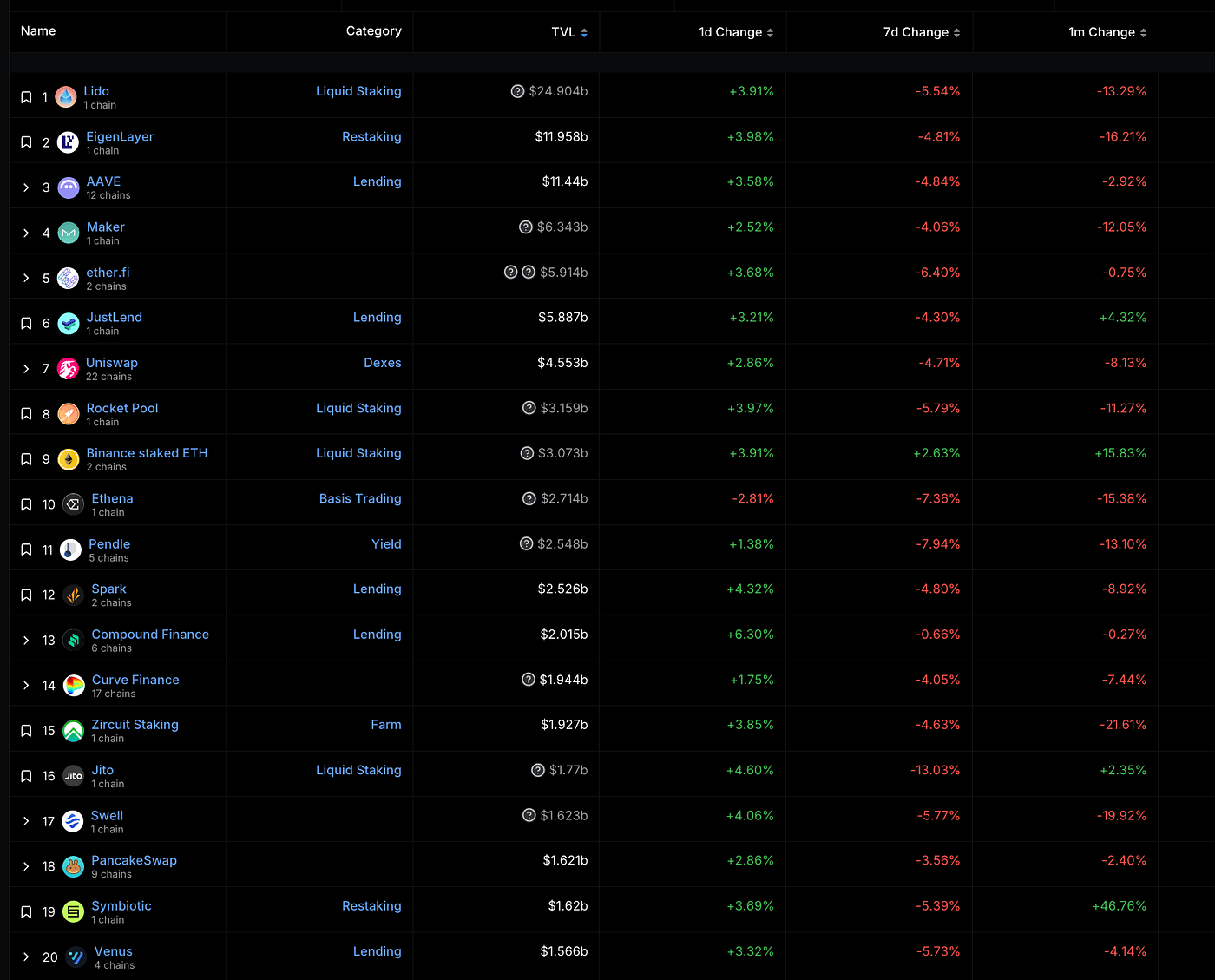Viewport: 1215px width, 980px height.
Task: Click the JustLend protocol logo
Action: tap(68, 324)
